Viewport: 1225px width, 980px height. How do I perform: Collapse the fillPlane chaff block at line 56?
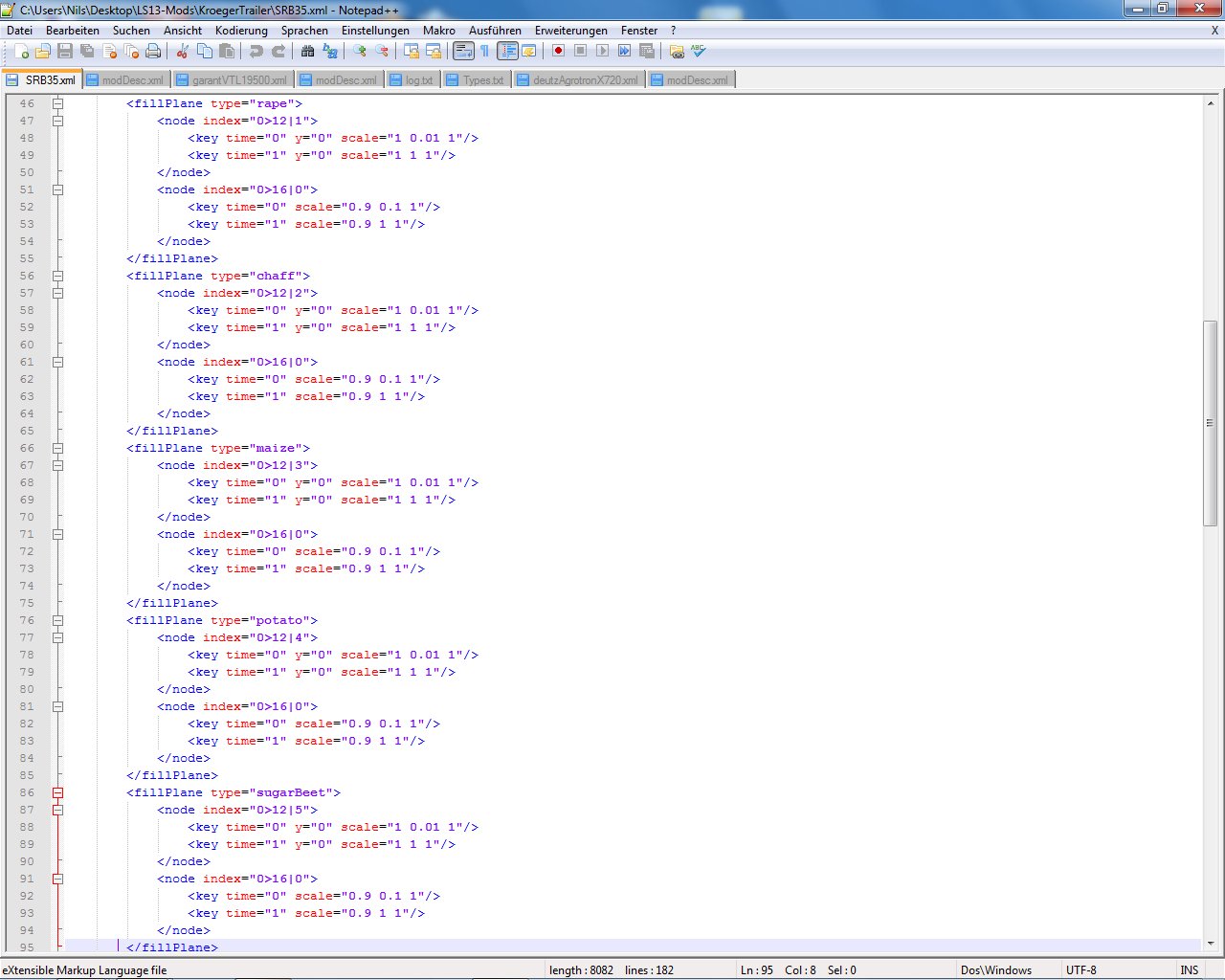click(57, 276)
